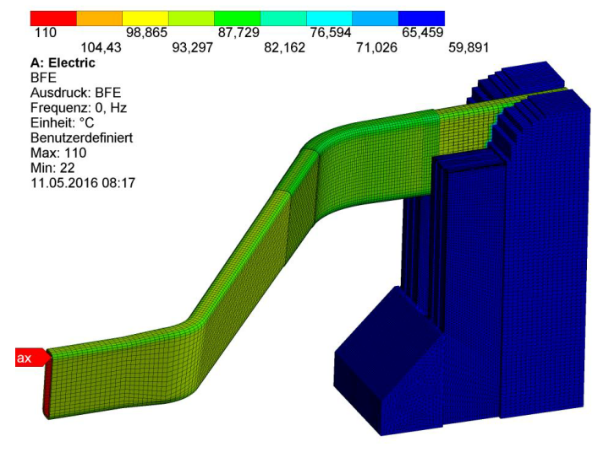Viewport: 614px width, 463px height.
Task: Click the red "ax" probe label tag
Action: pos(30,357)
